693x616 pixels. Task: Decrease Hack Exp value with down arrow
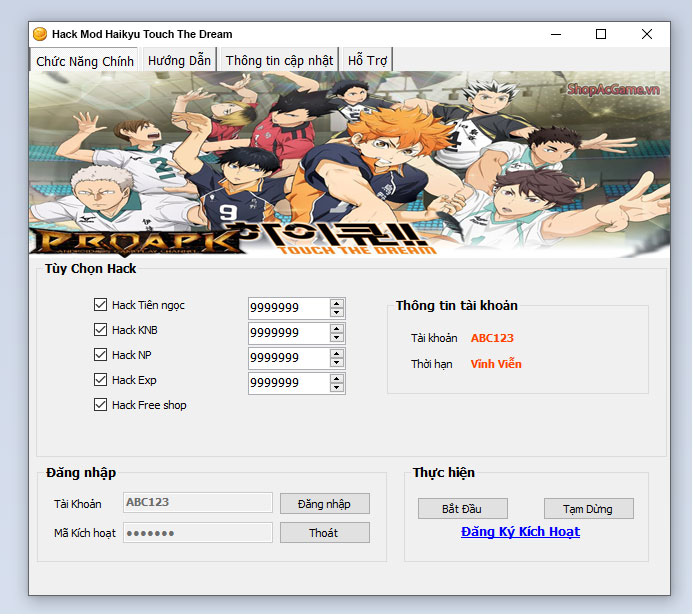coord(337,388)
